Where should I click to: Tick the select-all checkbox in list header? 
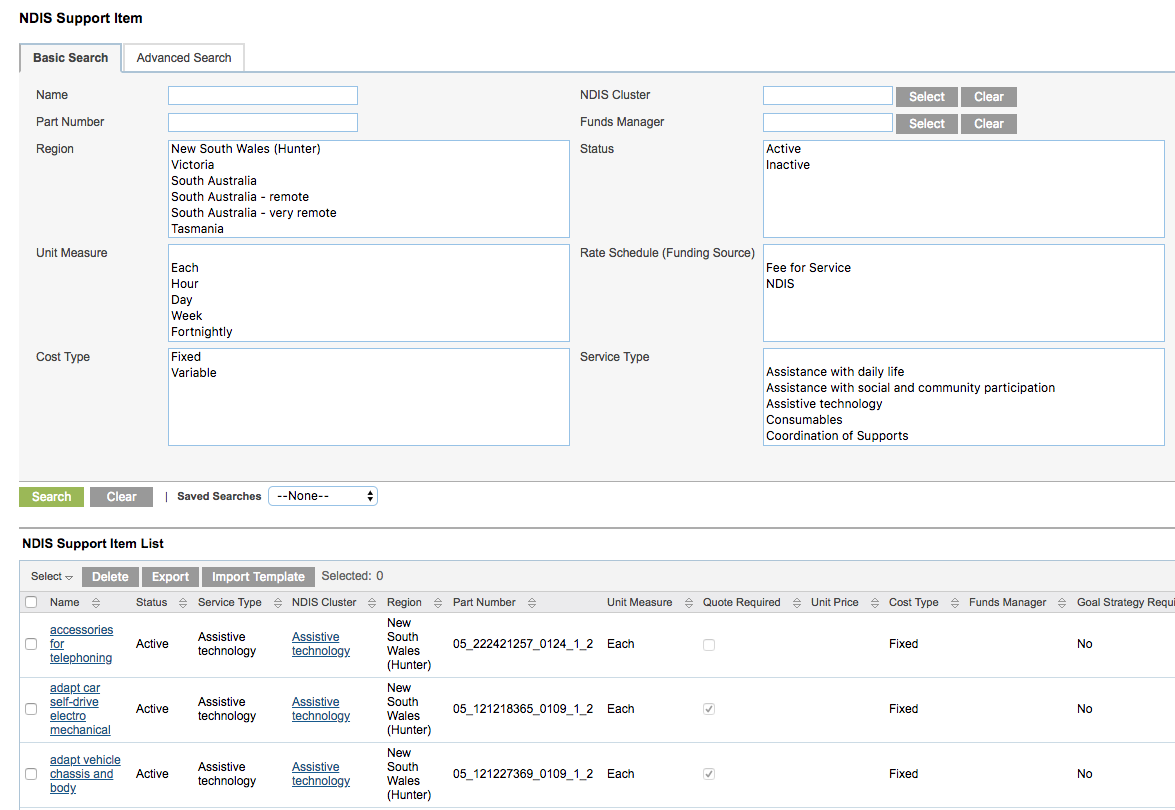31,602
